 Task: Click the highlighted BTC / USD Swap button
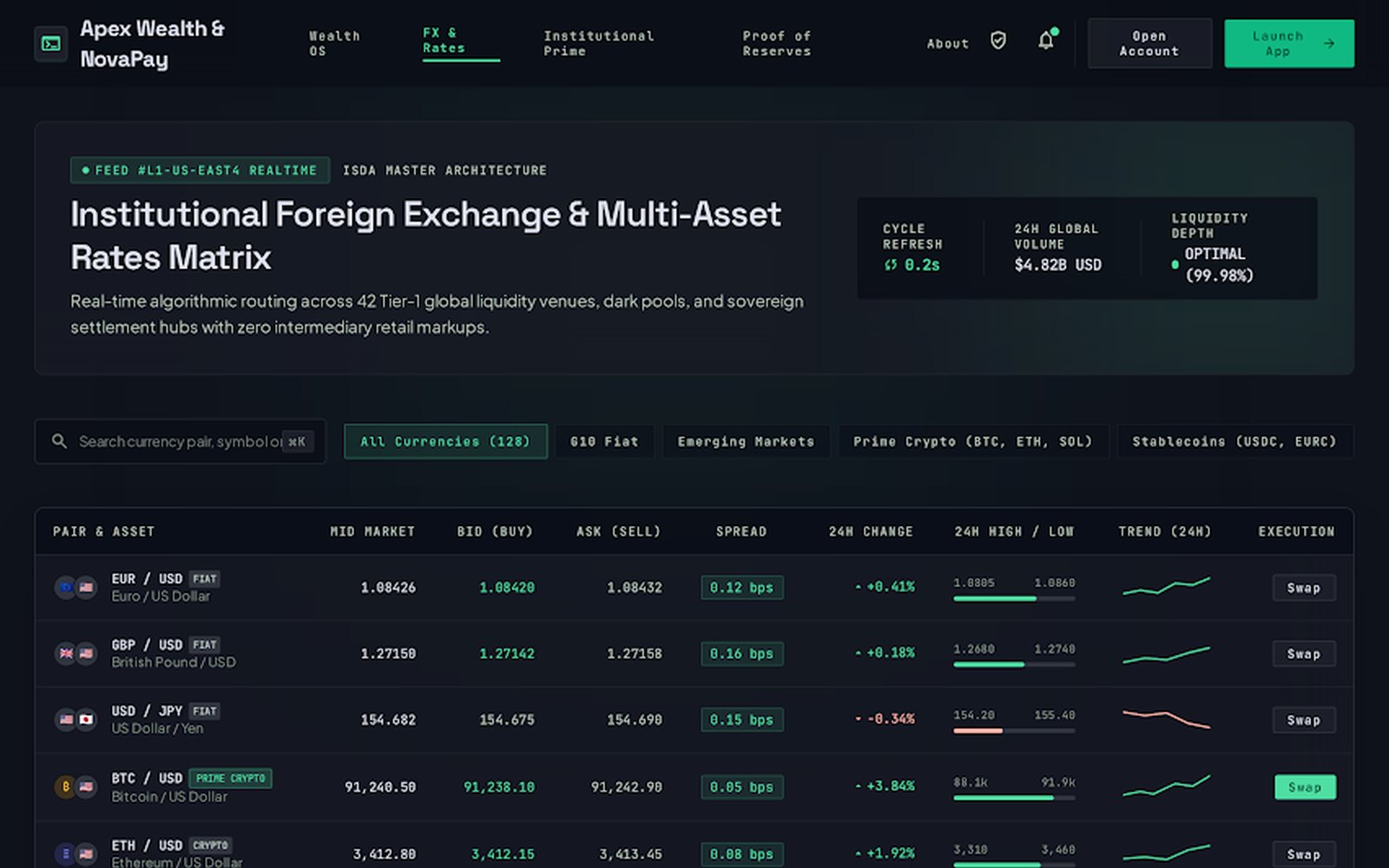(1305, 787)
